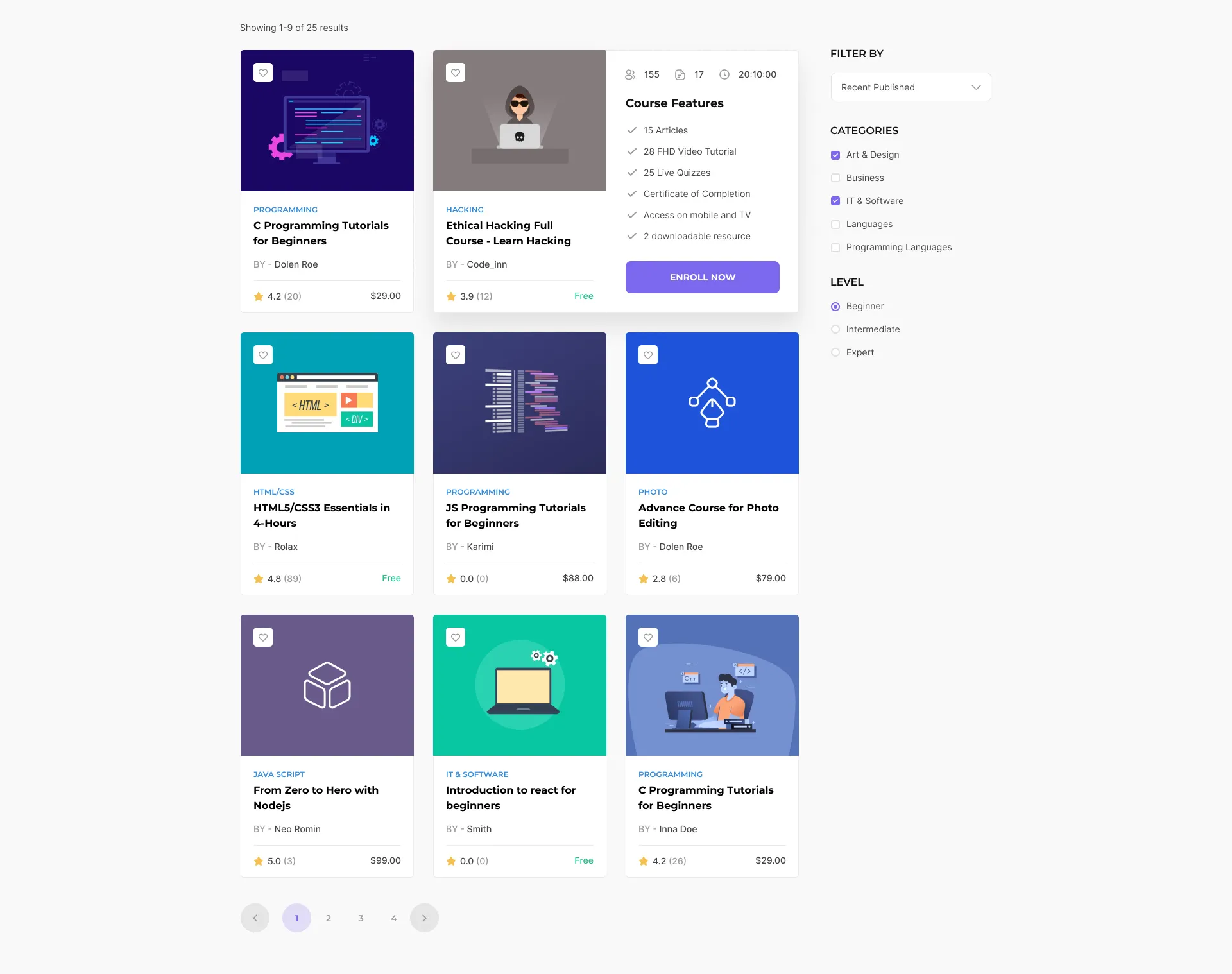This screenshot has height=974, width=1232.
Task: Heart the C Programming course by Inna Doe
Action: click(x=648, y=637)
